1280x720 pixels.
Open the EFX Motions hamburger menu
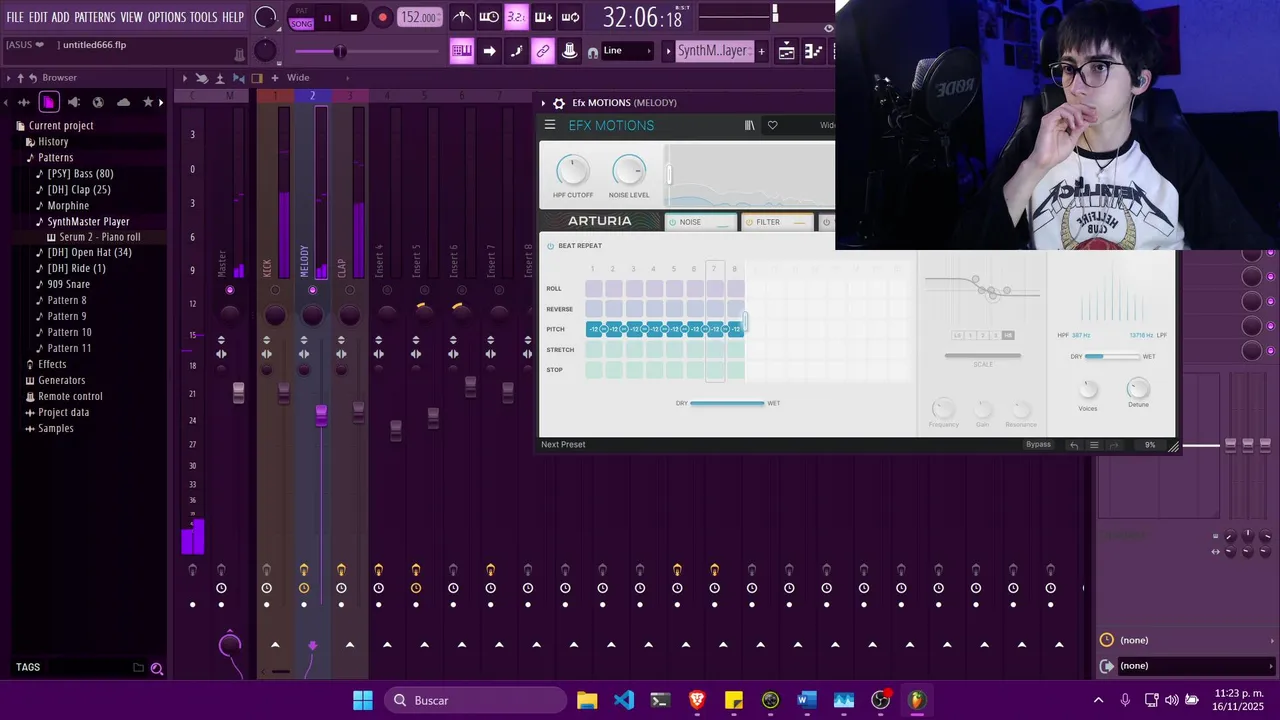[550, 125]
